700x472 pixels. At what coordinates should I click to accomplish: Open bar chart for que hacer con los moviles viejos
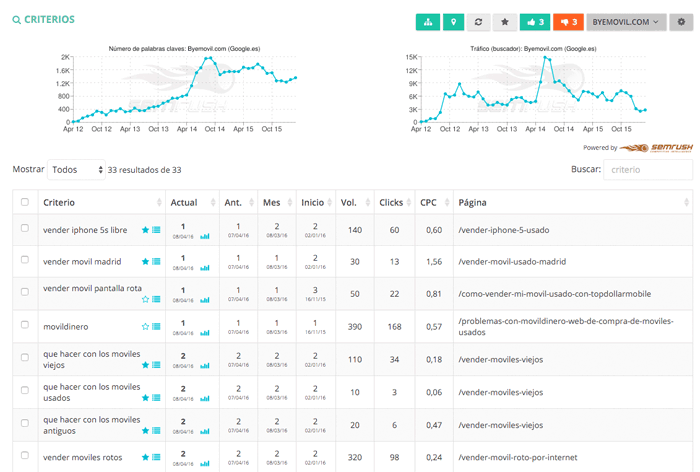(205, 366)
